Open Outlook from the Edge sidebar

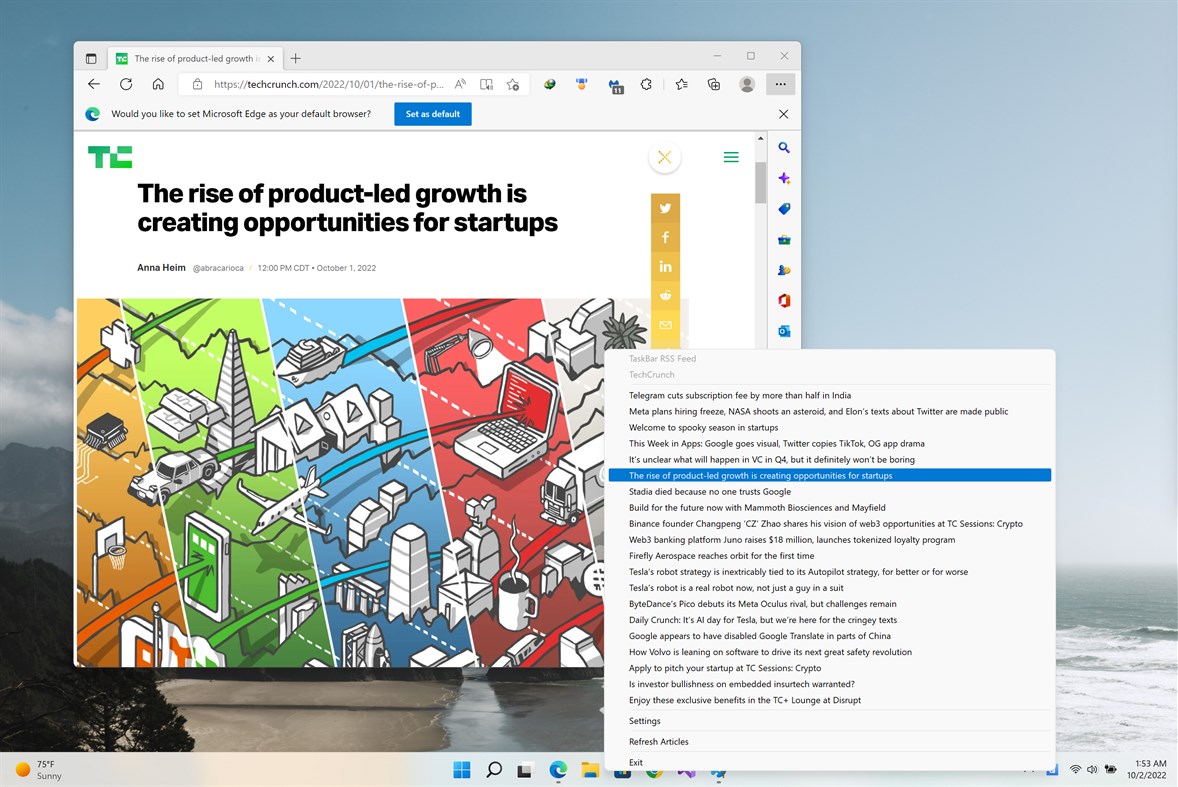coord(784,331)
